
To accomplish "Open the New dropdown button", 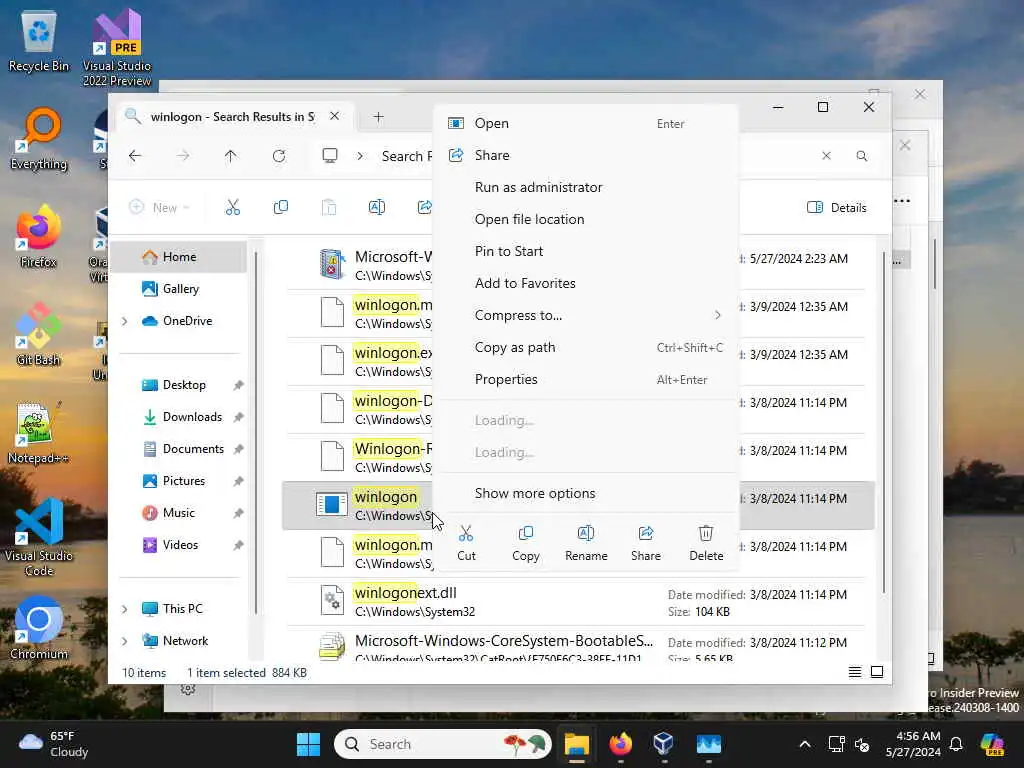I will tap(159, 208).
